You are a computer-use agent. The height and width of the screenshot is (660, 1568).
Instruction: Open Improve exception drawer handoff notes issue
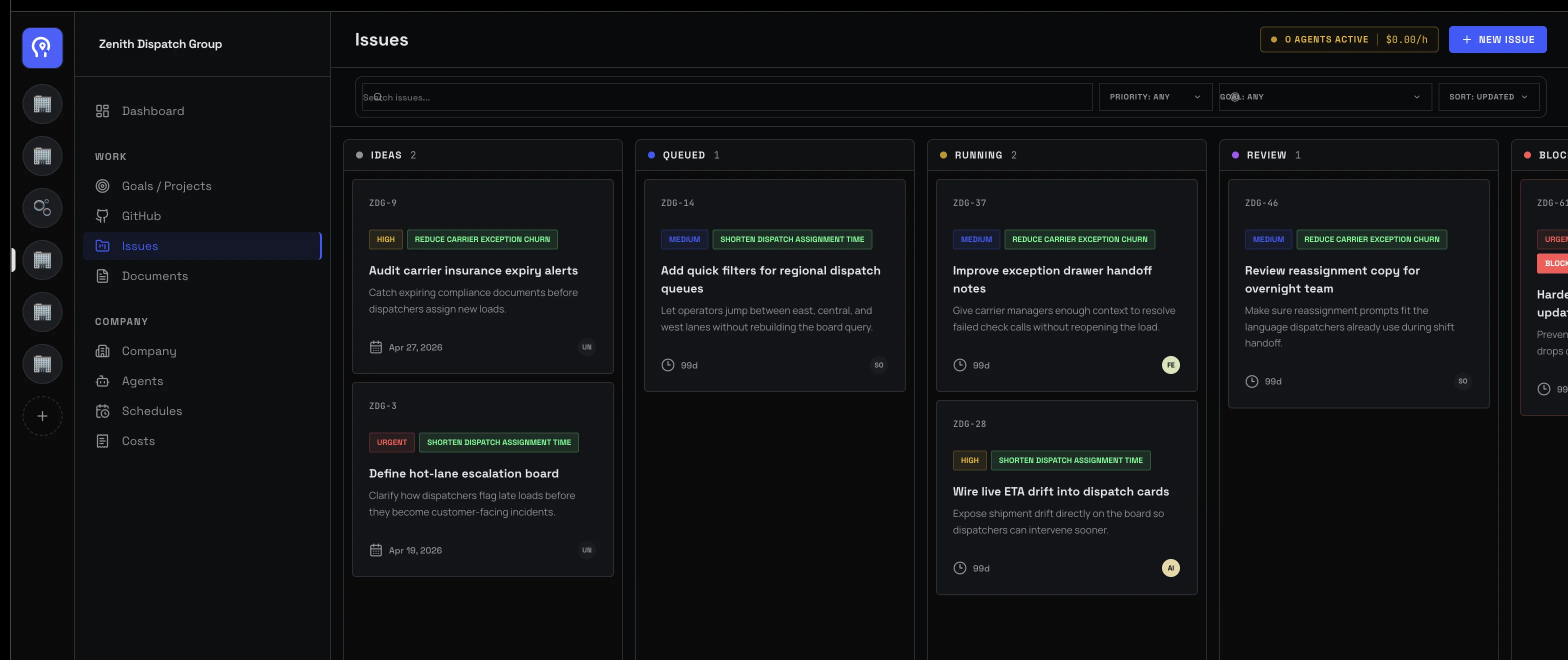click(1052, 279)
